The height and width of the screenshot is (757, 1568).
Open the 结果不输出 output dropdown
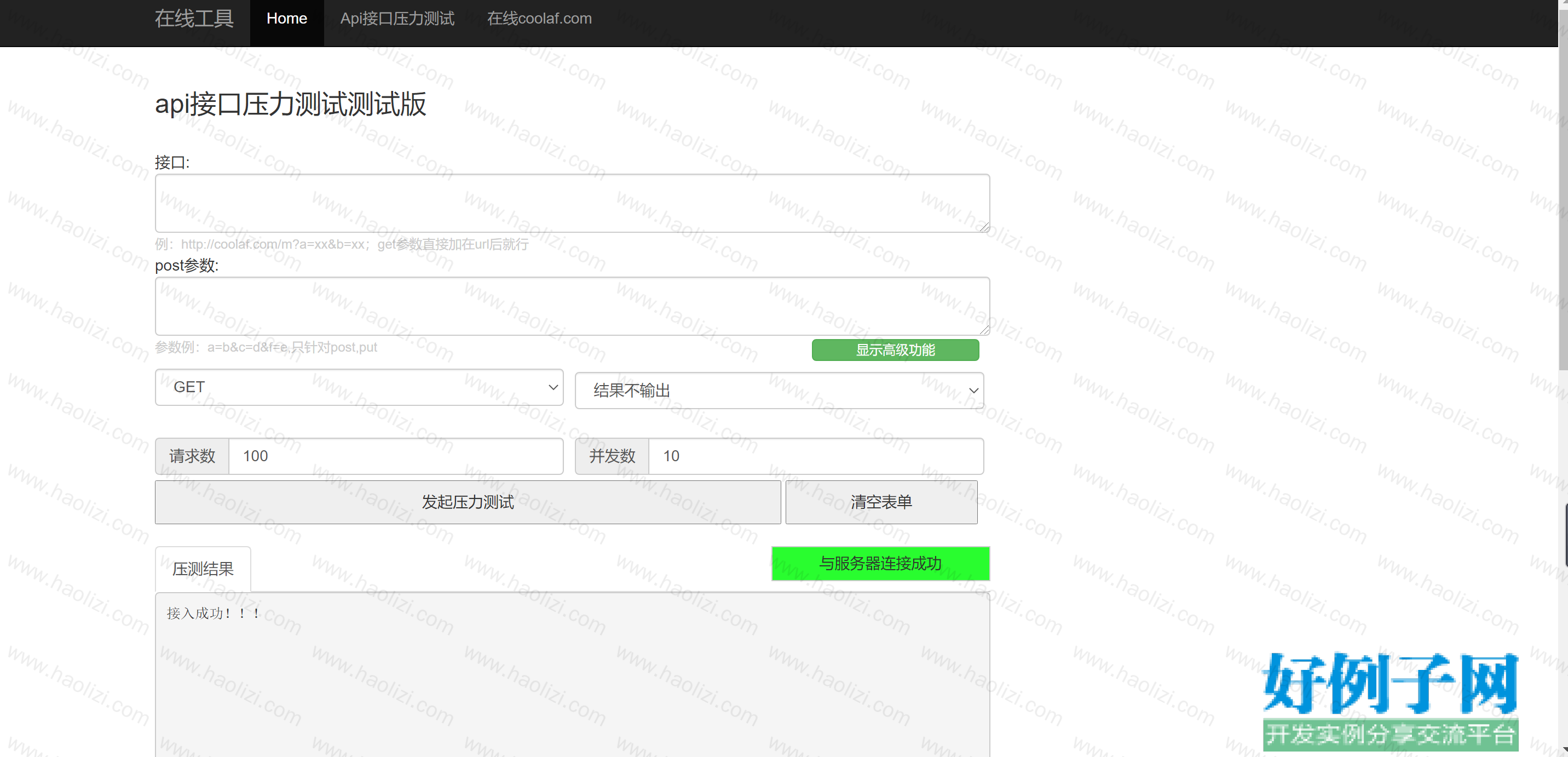779,391
